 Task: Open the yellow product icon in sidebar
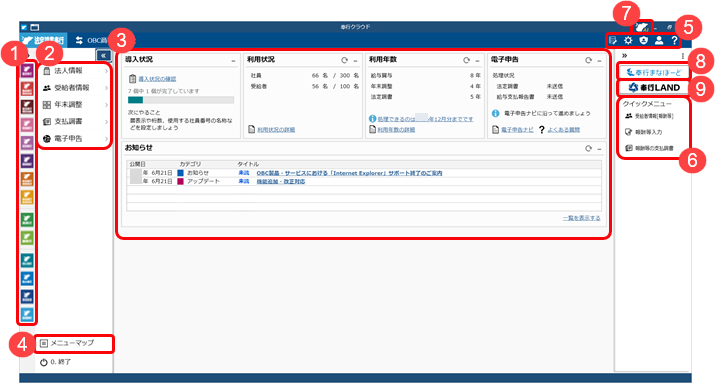coord(27,197)
